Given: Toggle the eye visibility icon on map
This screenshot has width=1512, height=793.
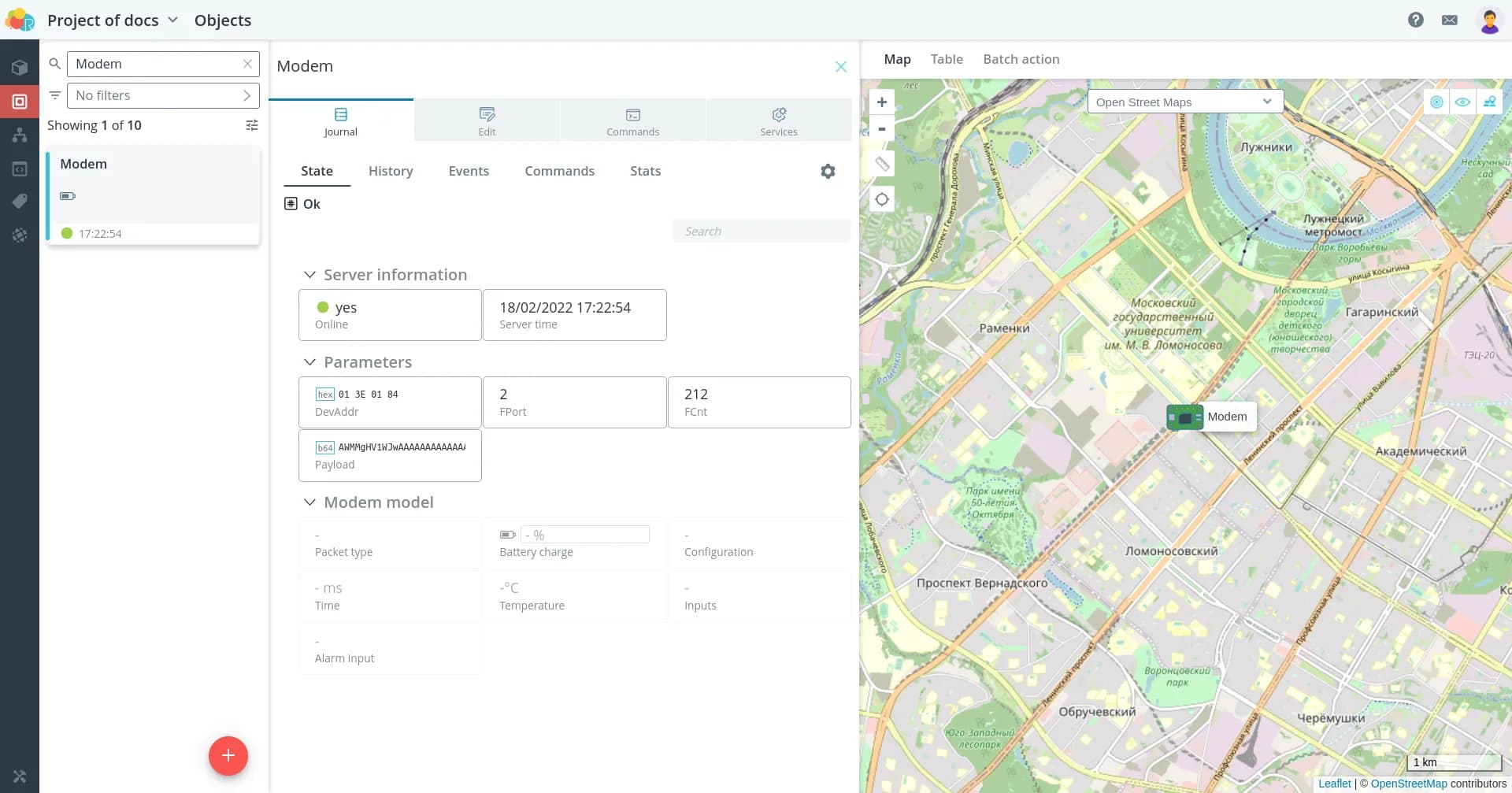Looking at the screenshot, I should pos(1462,102).
